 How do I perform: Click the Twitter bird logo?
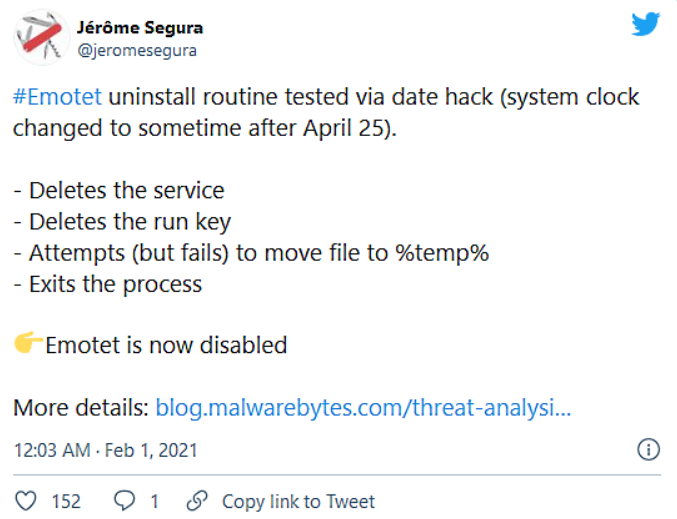coord(645,25)
